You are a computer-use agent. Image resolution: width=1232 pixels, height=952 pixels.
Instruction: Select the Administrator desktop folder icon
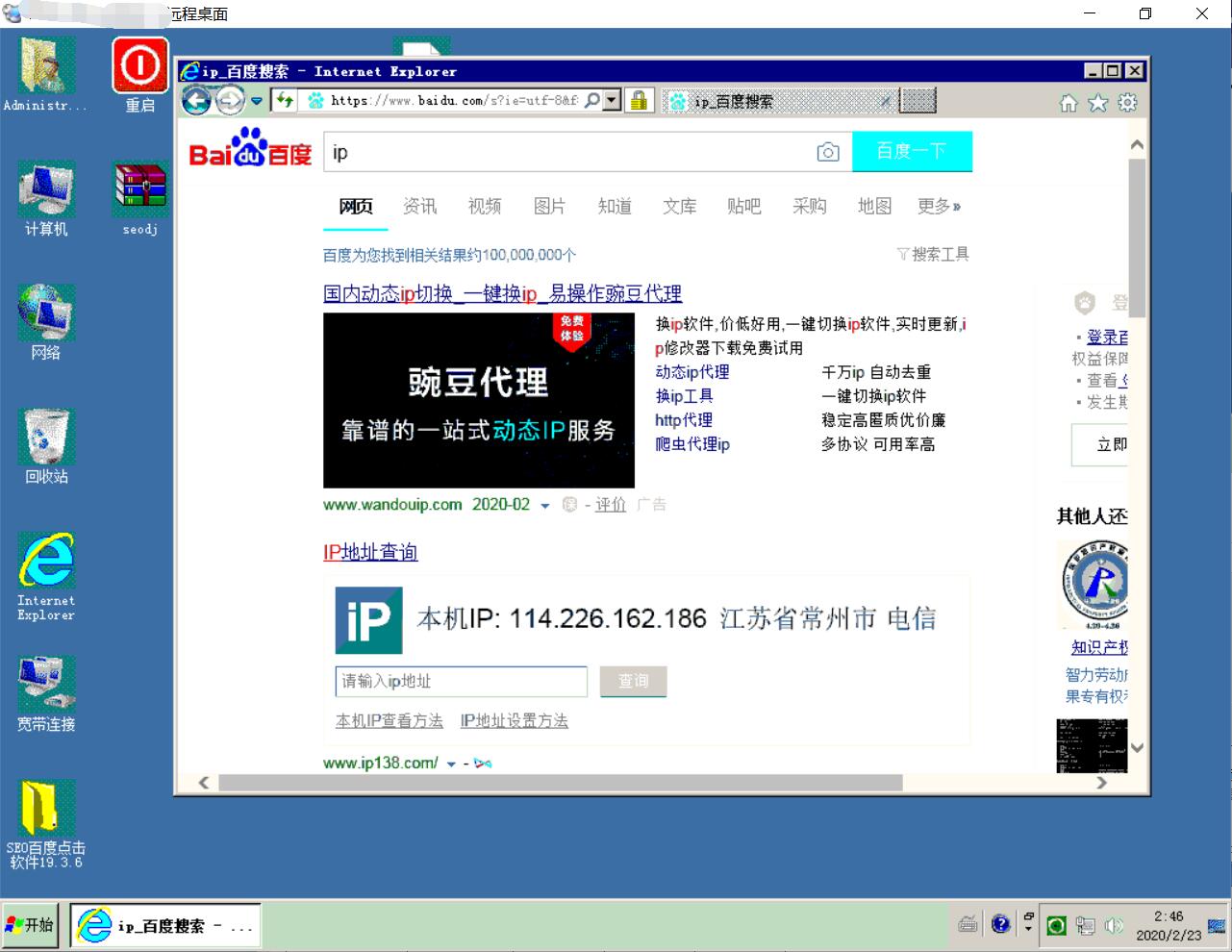(46, 75)
